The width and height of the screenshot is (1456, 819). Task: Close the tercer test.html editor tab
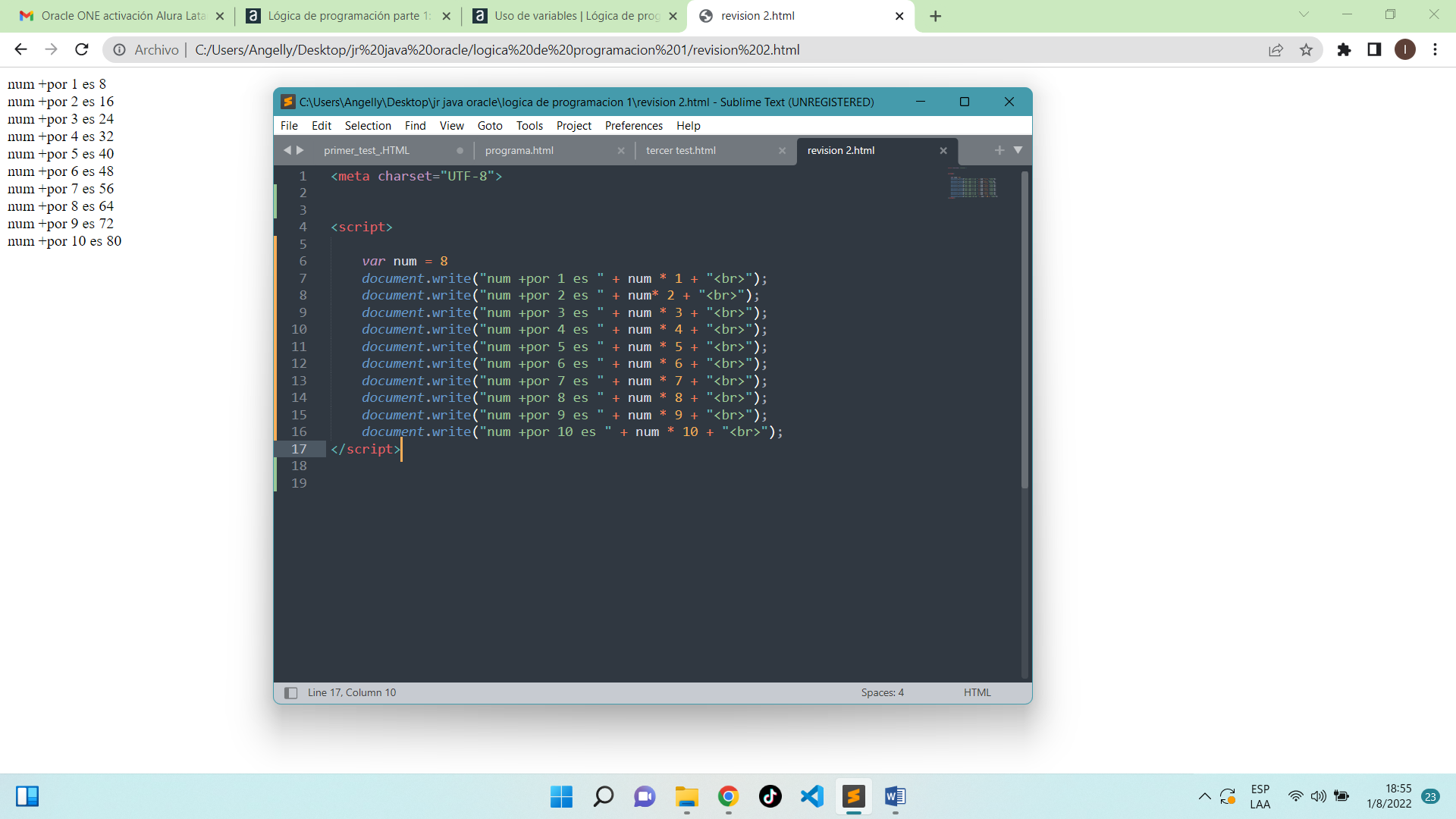[x=782, y=150]
